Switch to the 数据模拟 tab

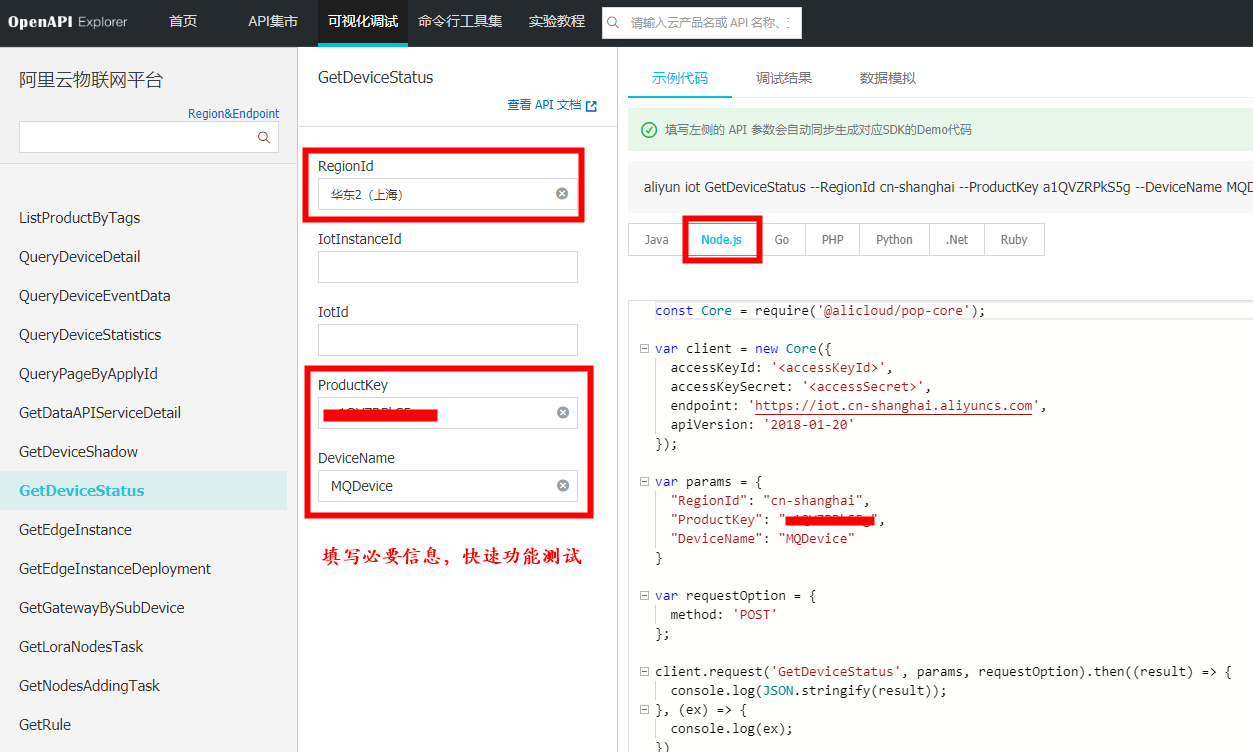pos(888,78)
